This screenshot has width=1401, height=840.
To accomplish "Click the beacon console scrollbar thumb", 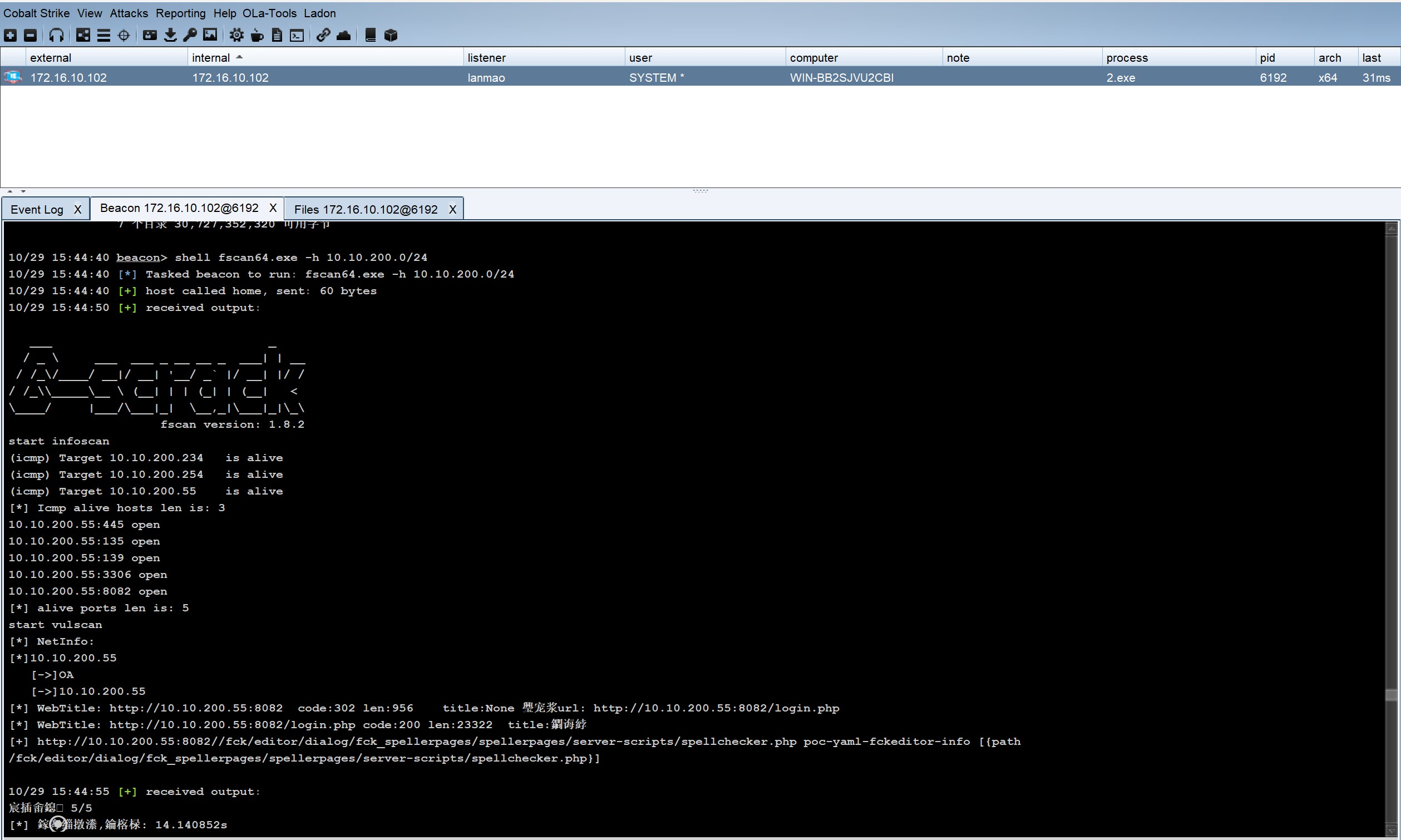I will (x=1392, y=694).
